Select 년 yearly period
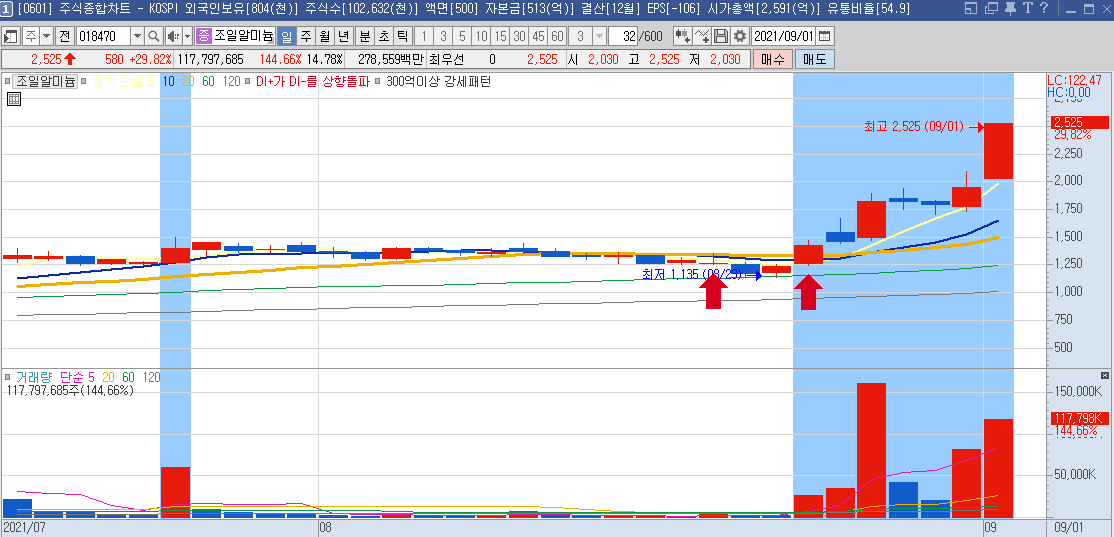Screen dimensions: 1114x537 [343, 36]
